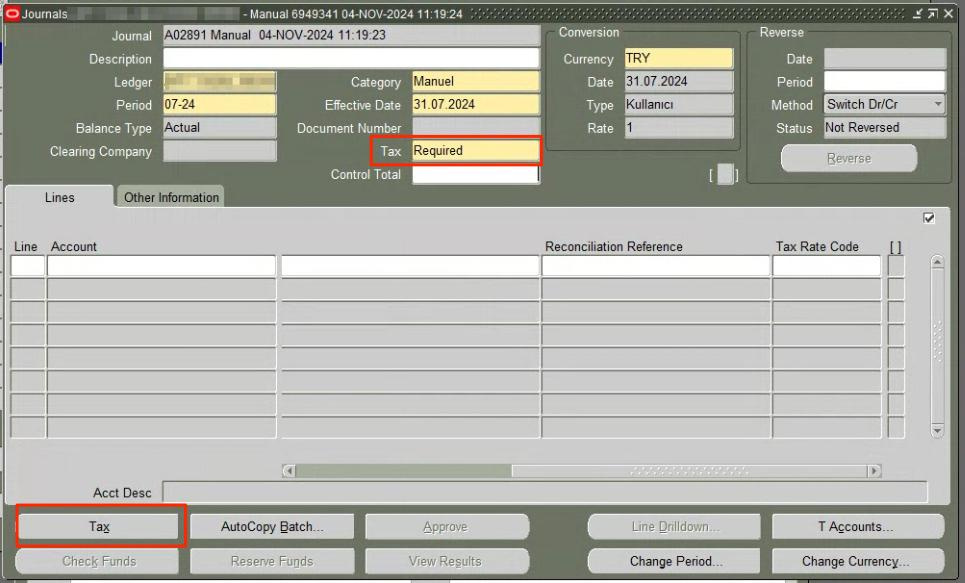Click Change Period
The image size is (965, 583).
[672, 561]
